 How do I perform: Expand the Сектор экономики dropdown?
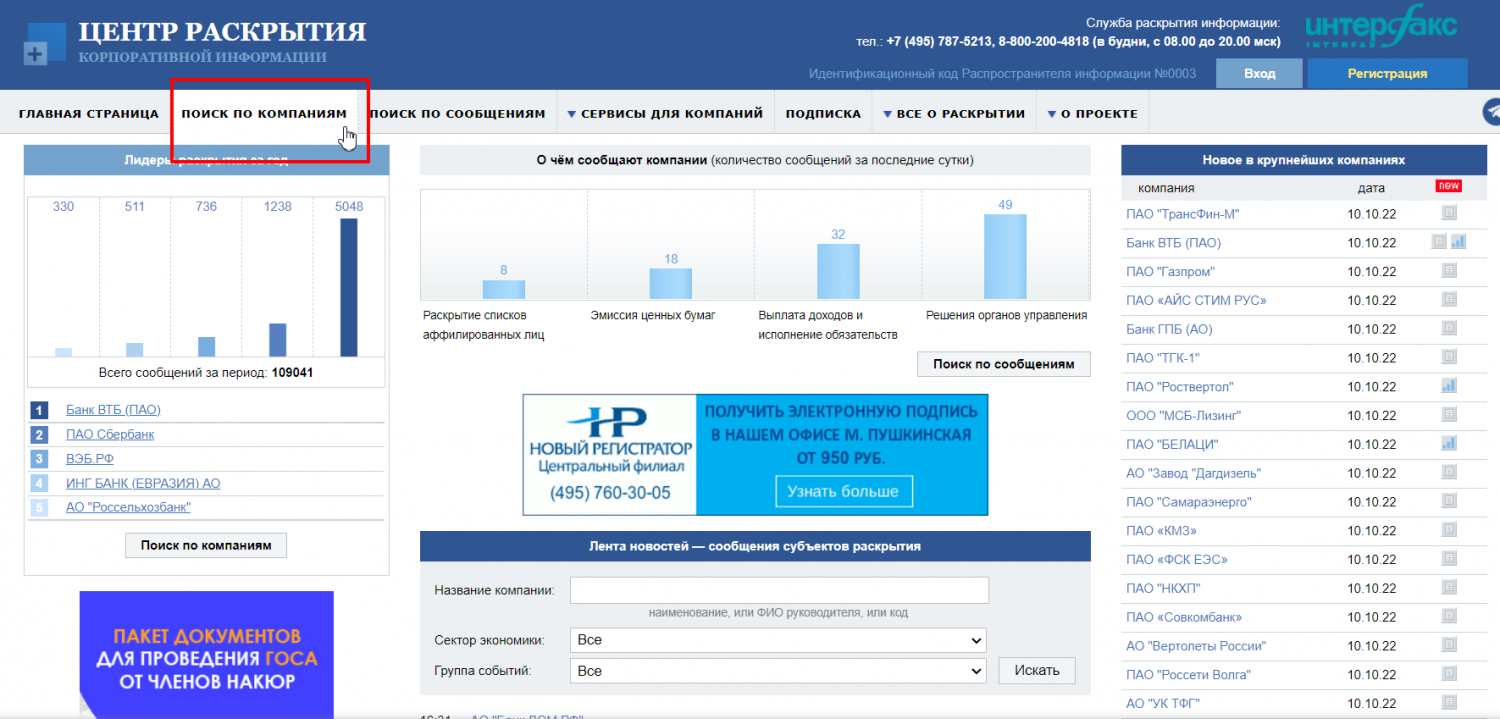pyautogui.click(x=777, y=640)
